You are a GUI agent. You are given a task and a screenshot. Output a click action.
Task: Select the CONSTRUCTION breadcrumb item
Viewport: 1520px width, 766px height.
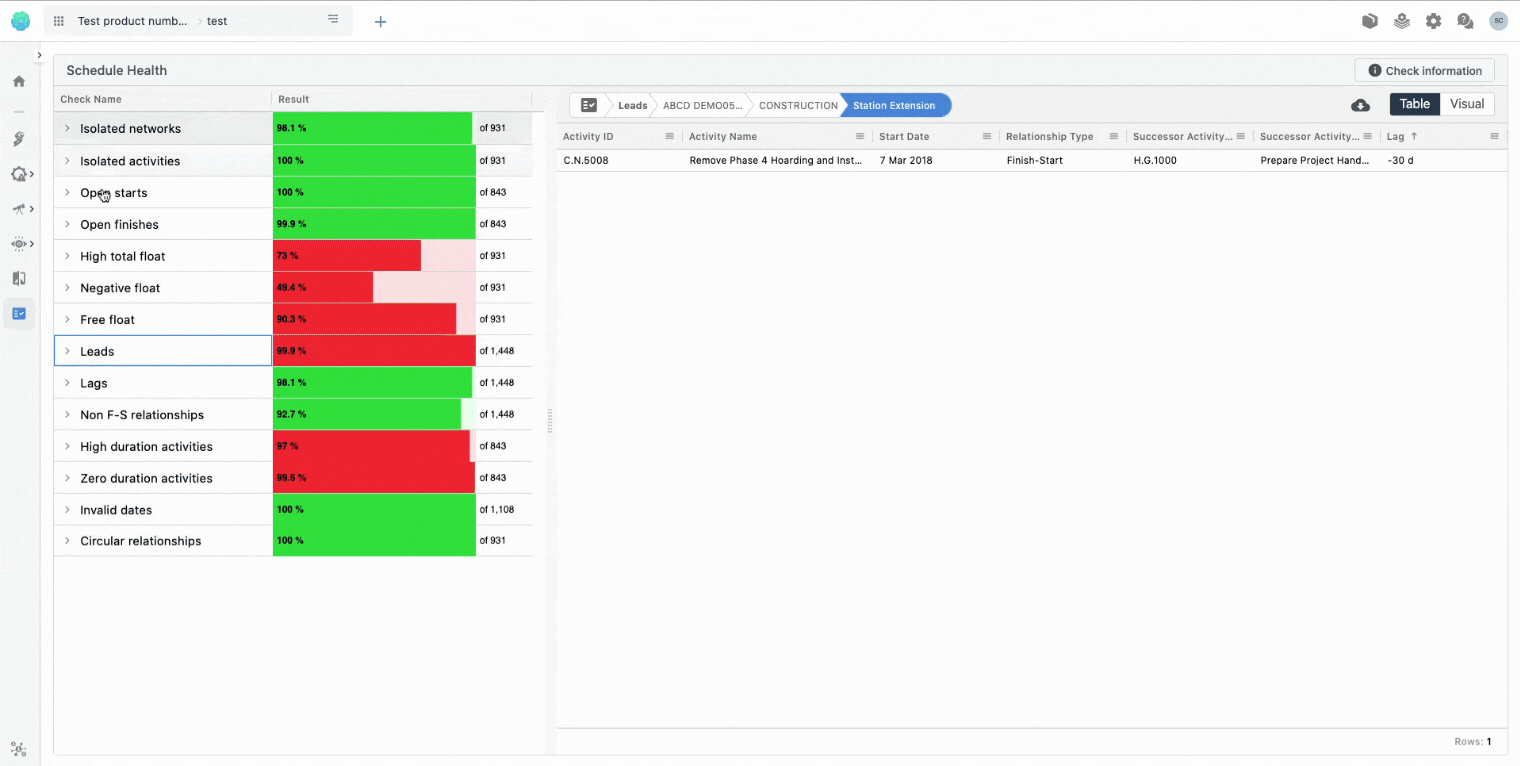797,105
